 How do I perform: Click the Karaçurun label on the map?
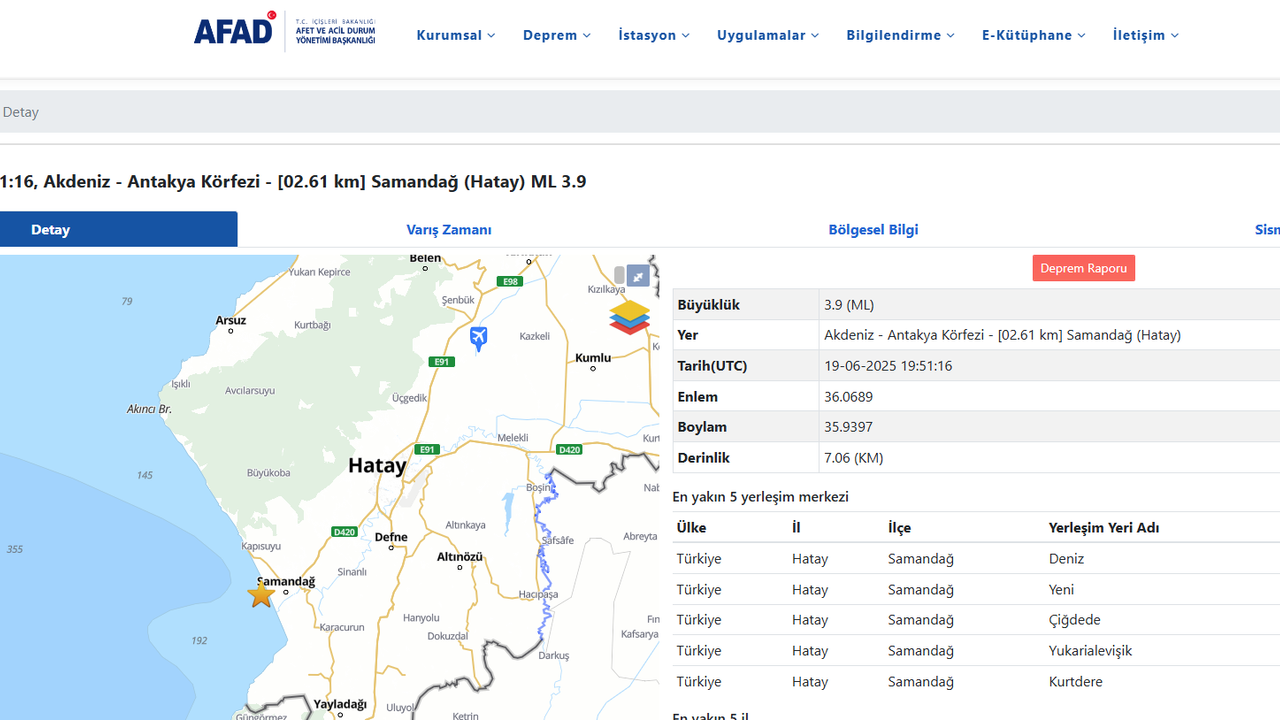click(342, 627)
